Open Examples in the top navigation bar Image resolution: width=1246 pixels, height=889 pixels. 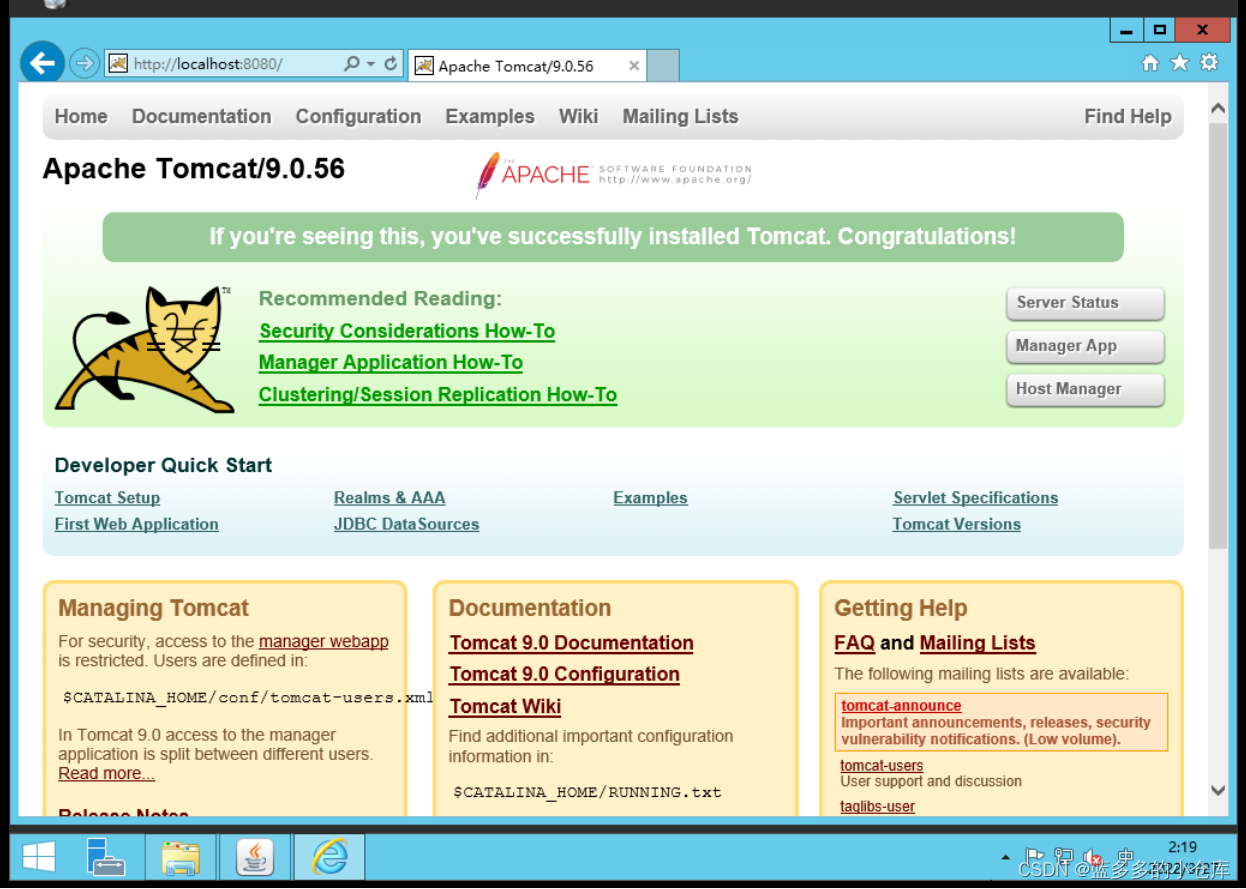490,116
